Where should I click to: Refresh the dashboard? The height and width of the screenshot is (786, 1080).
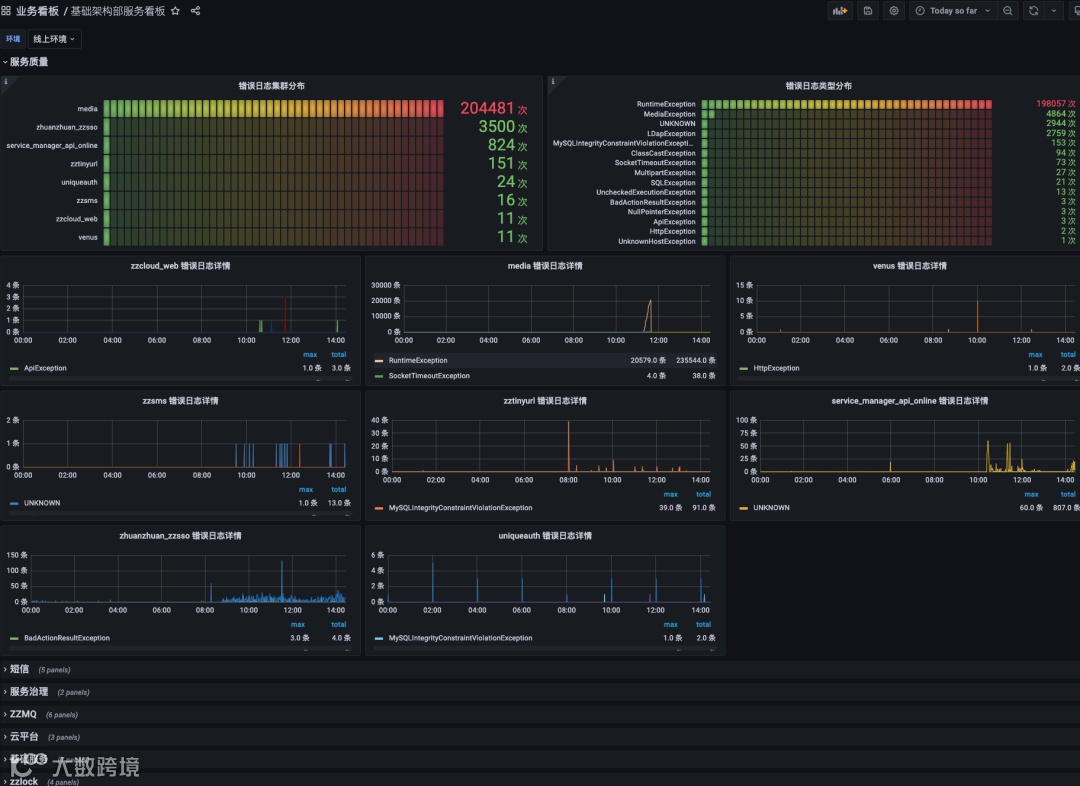pyautogui.click(x=1034, y=11)
